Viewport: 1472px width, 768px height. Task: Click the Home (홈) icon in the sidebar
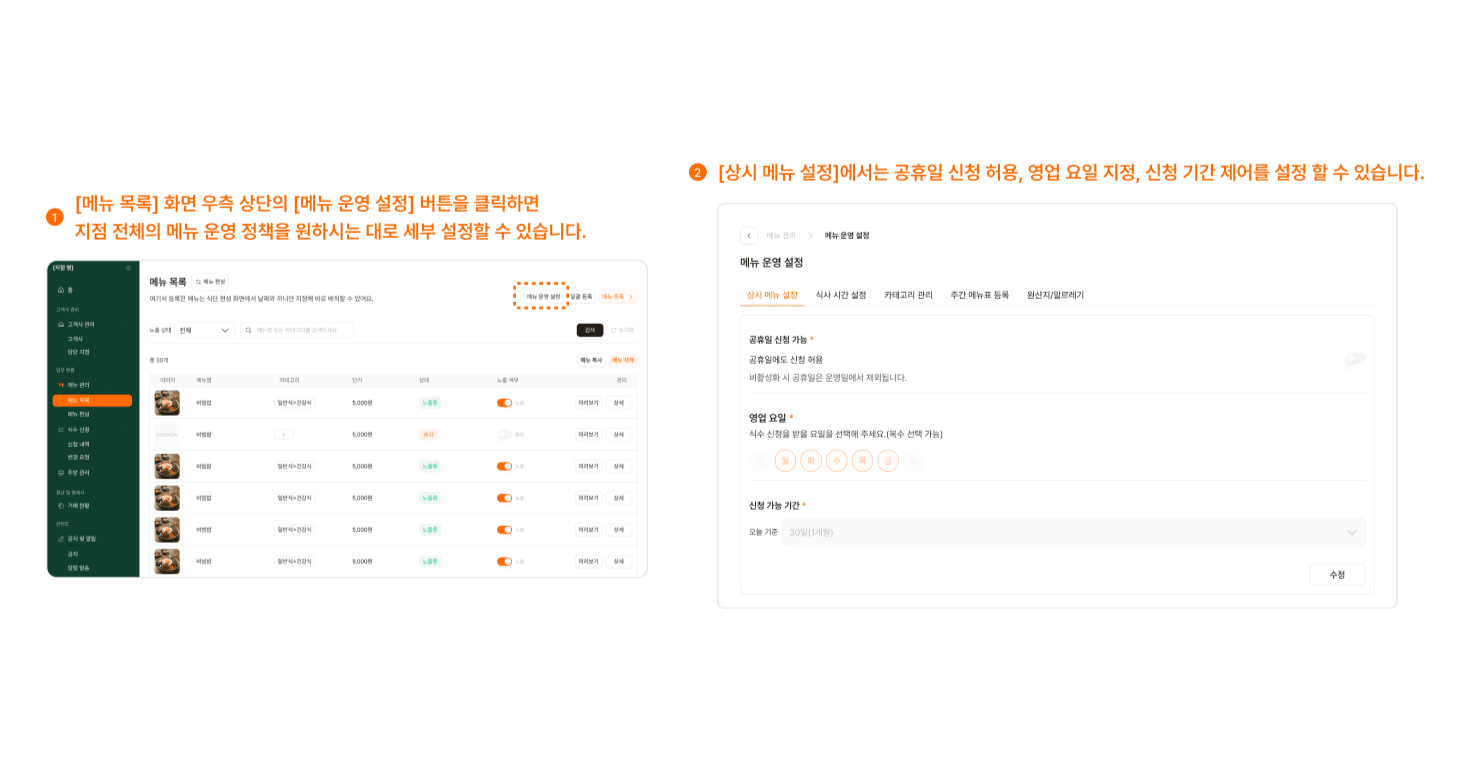pos(61,290)
